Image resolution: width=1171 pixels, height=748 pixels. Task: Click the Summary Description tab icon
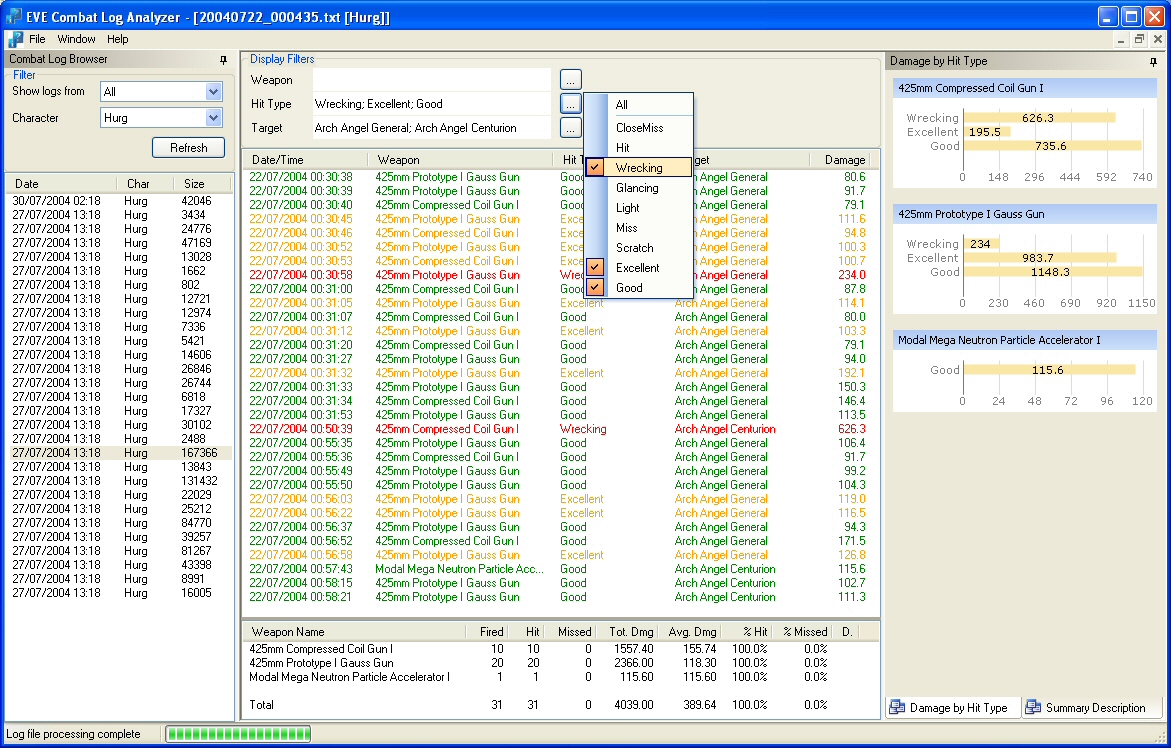click(x=1033, y=707)
